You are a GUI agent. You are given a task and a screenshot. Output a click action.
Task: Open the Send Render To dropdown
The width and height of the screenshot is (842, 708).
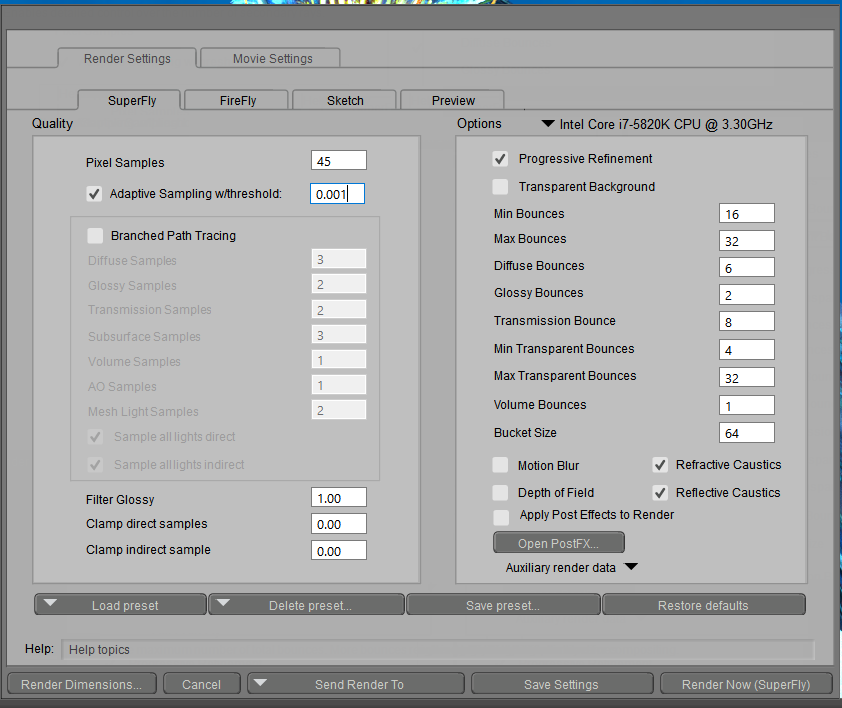click(262, 684)
